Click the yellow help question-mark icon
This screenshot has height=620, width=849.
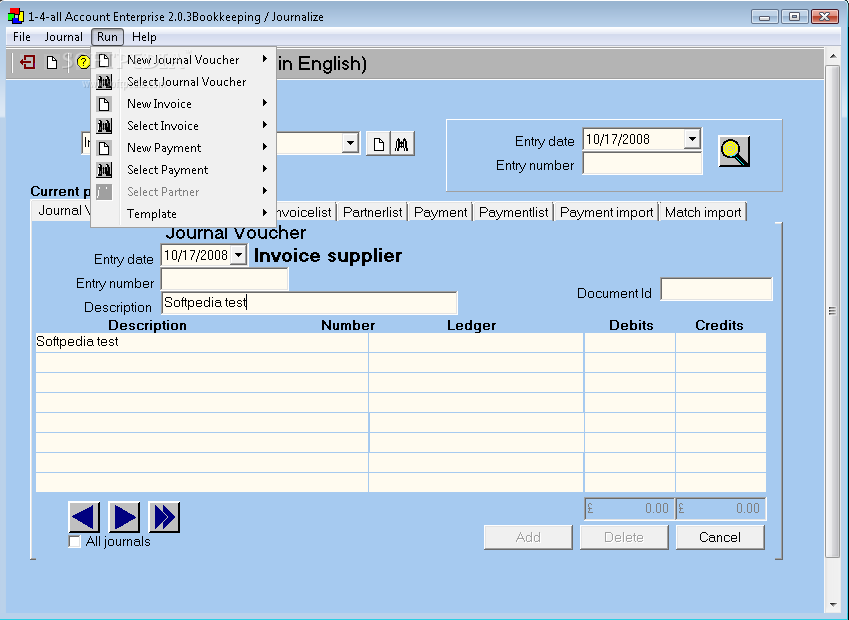pos(83,62)
